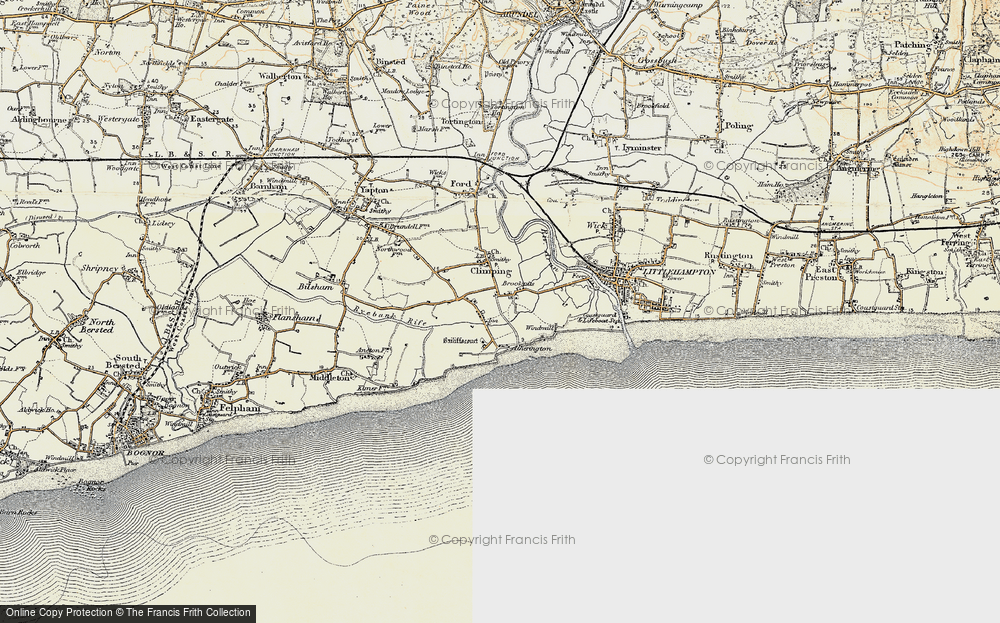Select the Shripney place name

pyautogui.click(x=100, y=269)
